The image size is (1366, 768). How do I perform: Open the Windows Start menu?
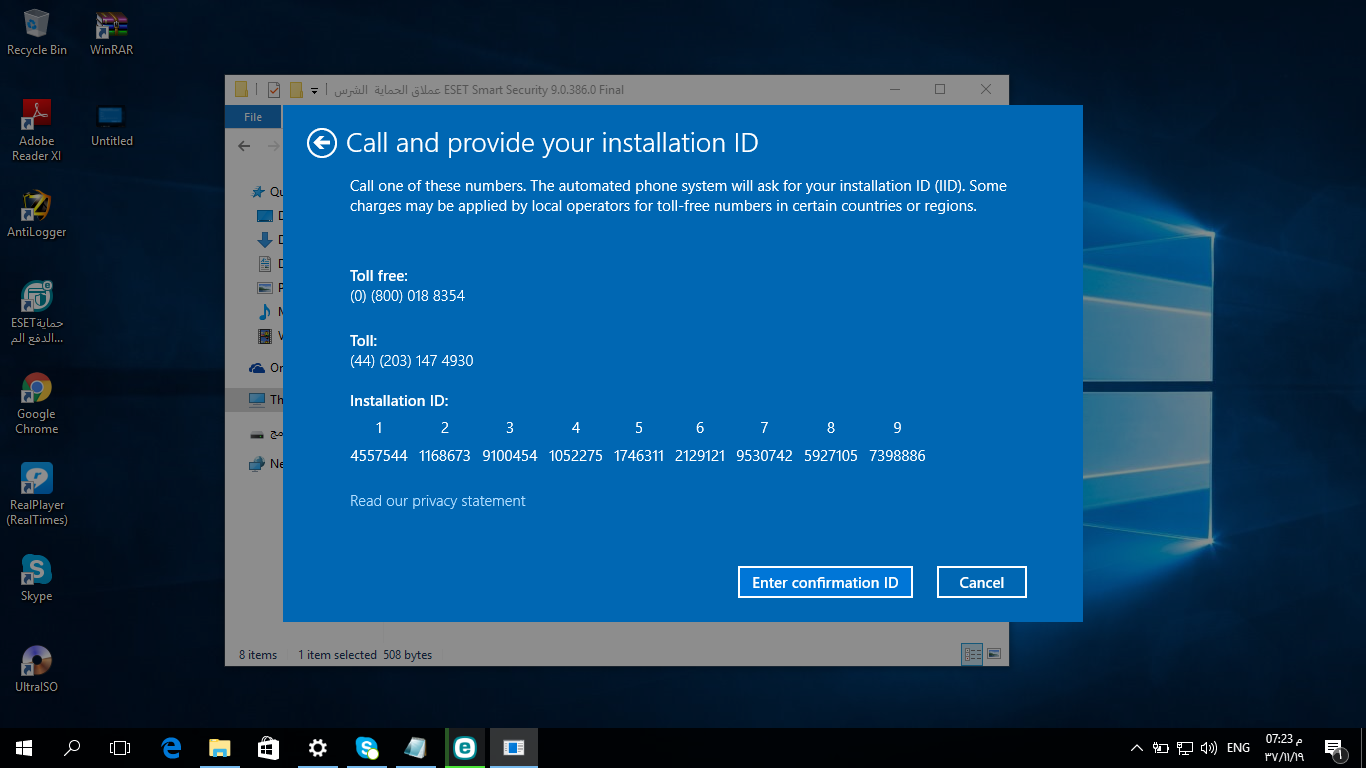pyautogui.click(x=24, y=747)
